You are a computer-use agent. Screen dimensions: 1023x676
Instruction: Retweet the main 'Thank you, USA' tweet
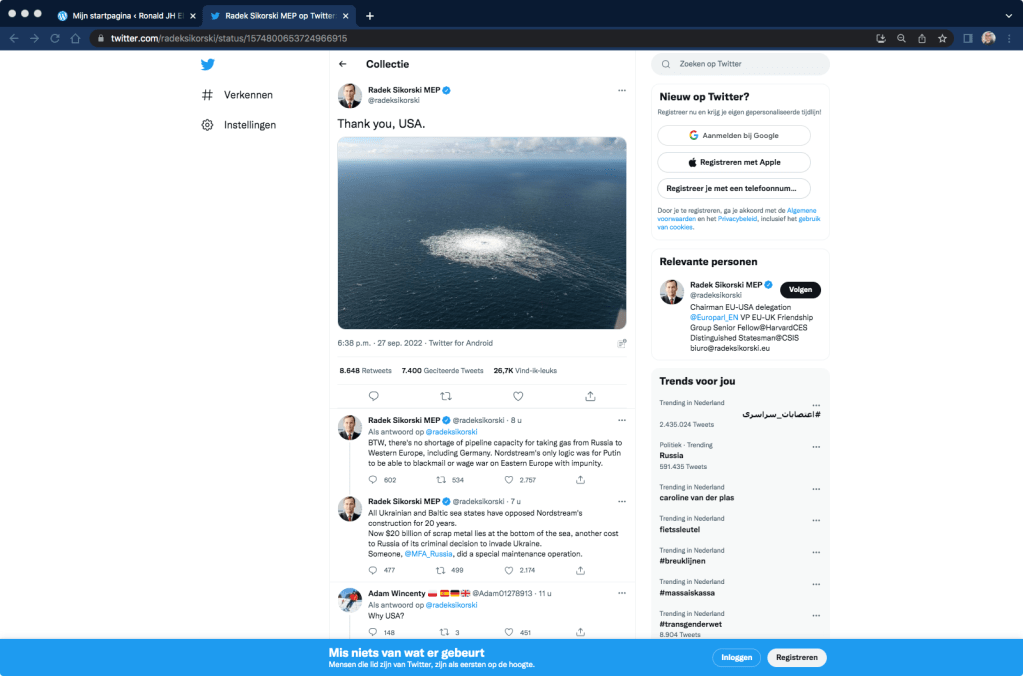446,396
